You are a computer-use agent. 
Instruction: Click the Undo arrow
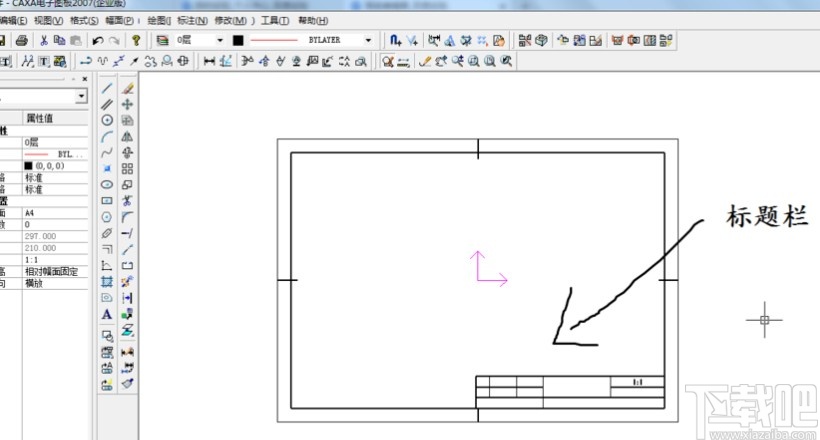[x=98, y=40]
